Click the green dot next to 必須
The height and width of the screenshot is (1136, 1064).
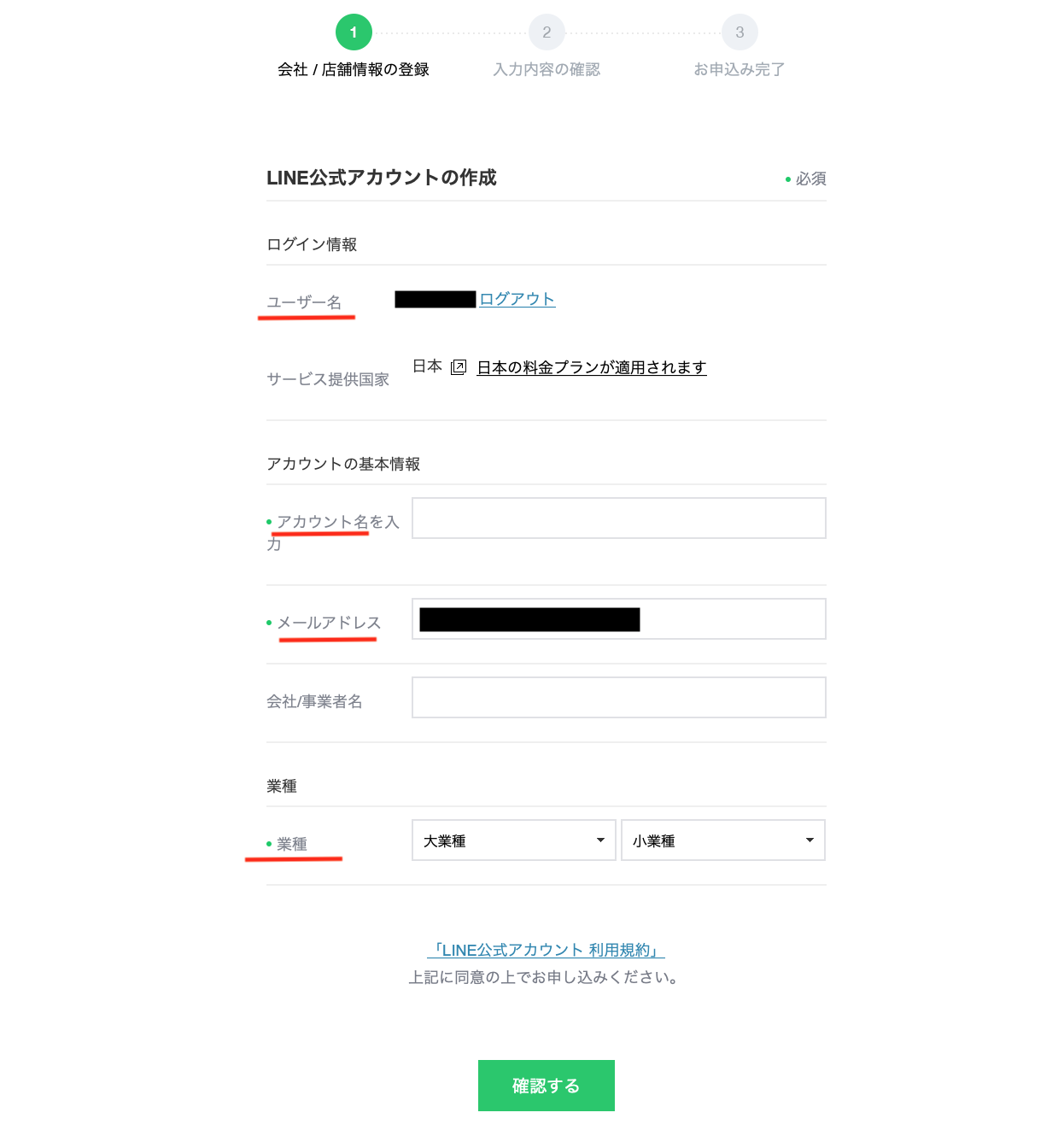pos(788,179)
